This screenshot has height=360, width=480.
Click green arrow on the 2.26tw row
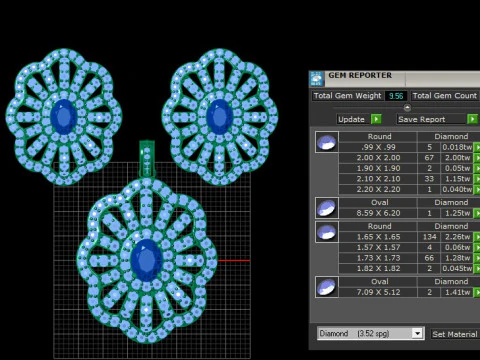coord(477,237)
